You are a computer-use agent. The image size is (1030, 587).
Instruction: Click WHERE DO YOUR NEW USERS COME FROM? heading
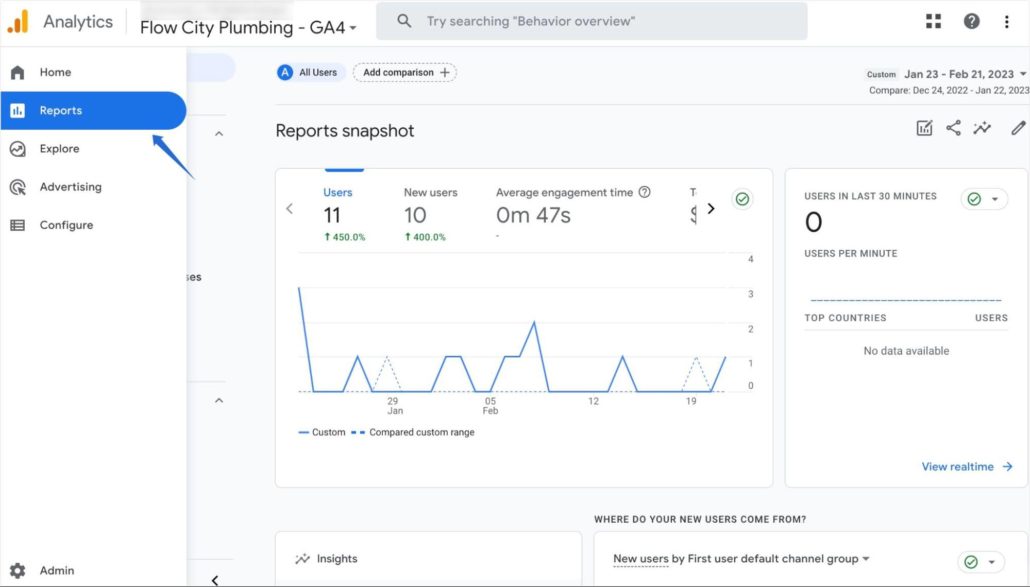700,519
